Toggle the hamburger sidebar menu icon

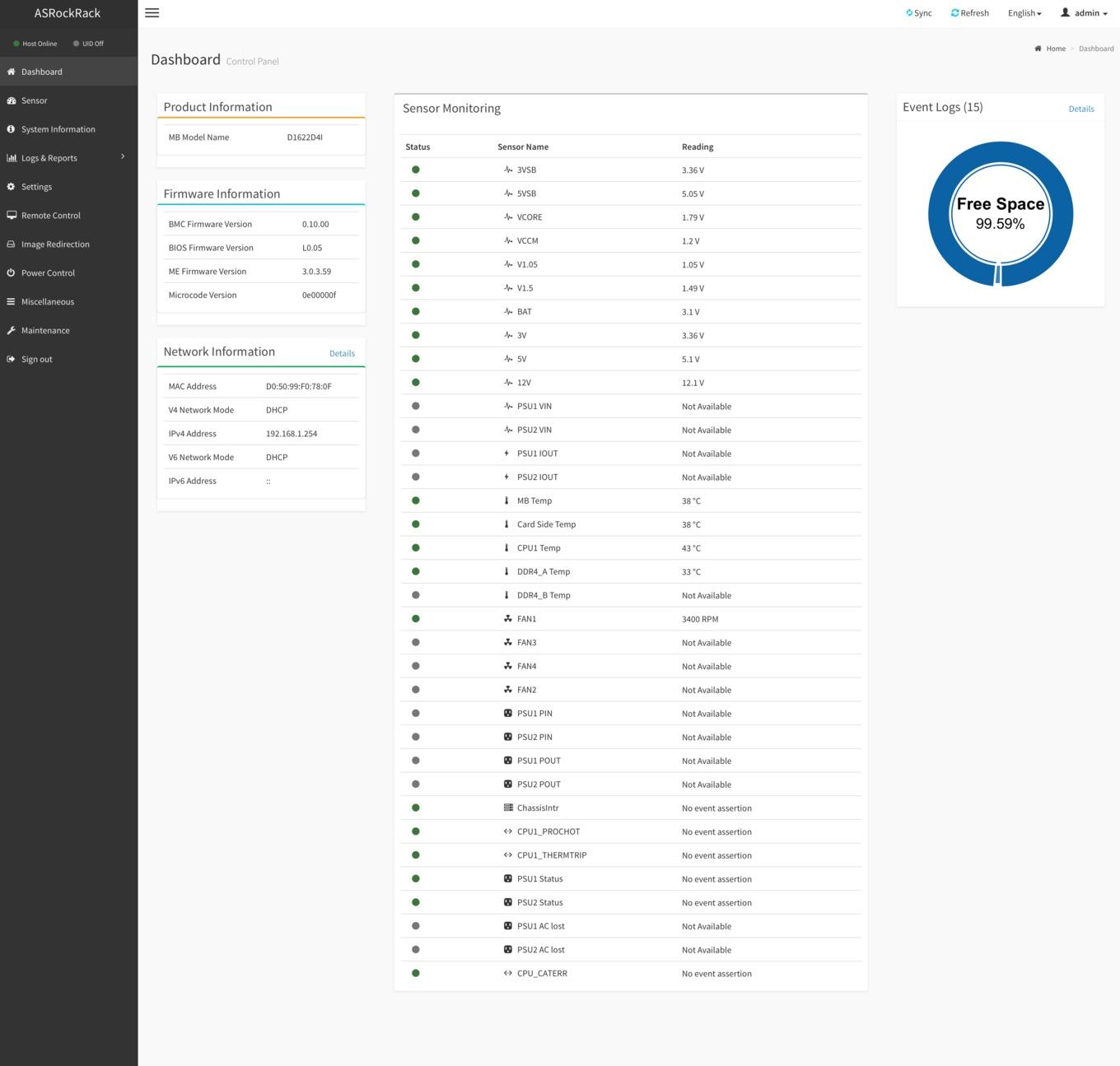tap(152, 12)
